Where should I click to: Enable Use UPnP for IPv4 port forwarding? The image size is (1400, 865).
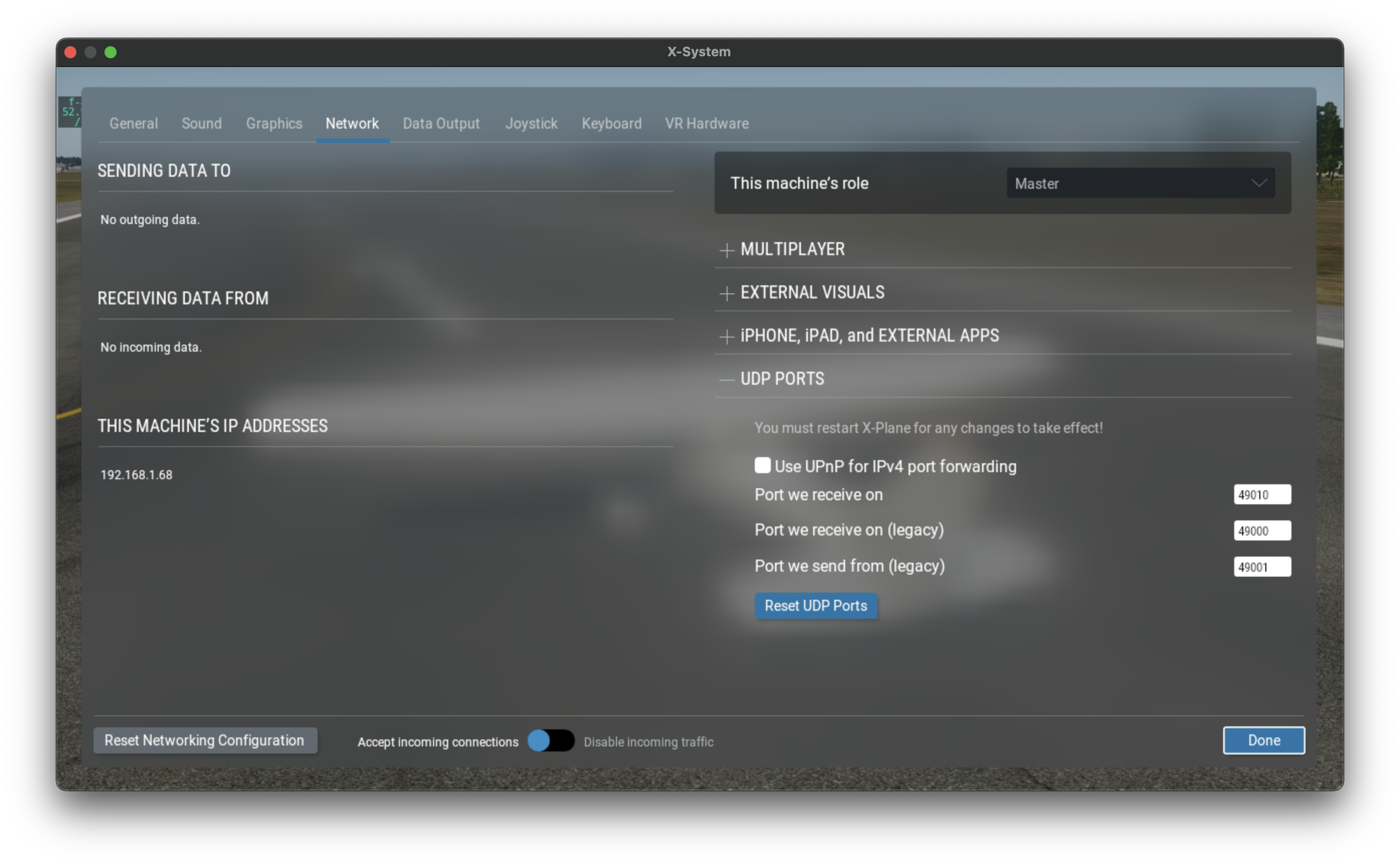(x=762, y=465)
